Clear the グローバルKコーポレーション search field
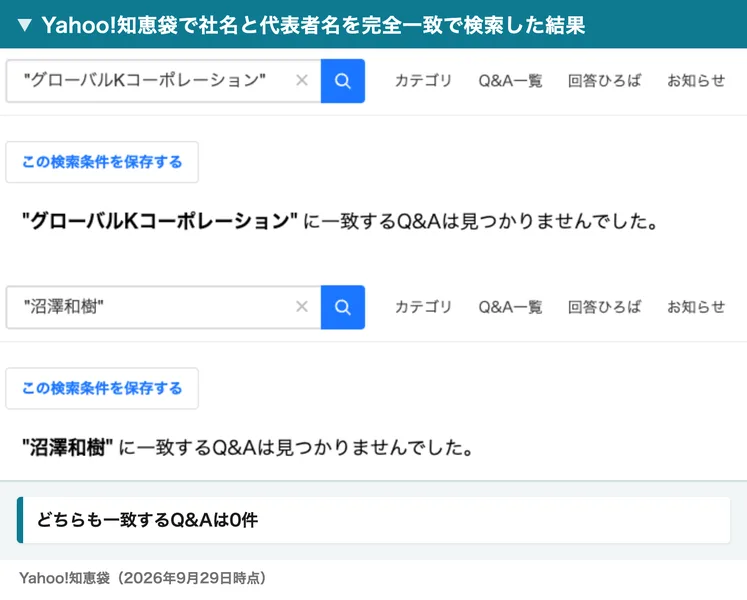 click(302, 80)
